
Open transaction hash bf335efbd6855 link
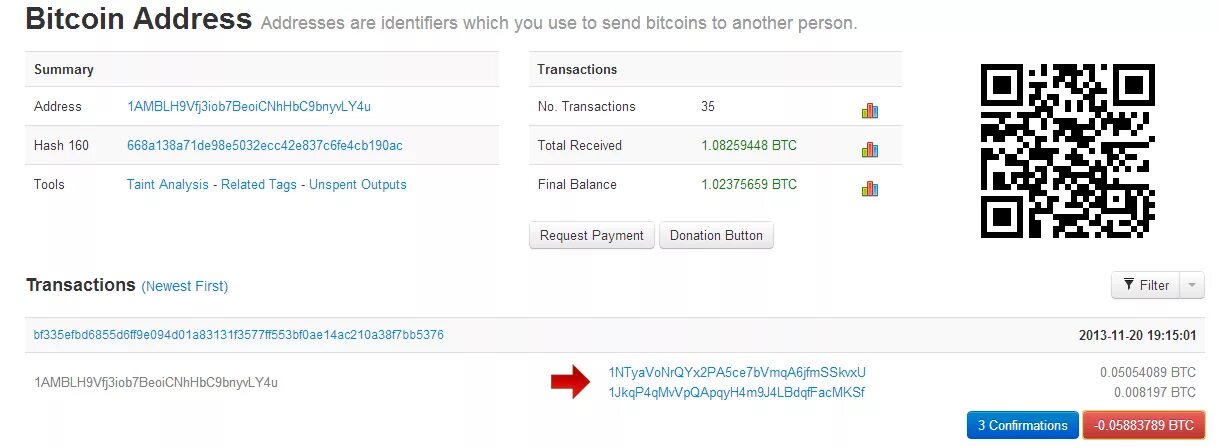pos(239,335)
